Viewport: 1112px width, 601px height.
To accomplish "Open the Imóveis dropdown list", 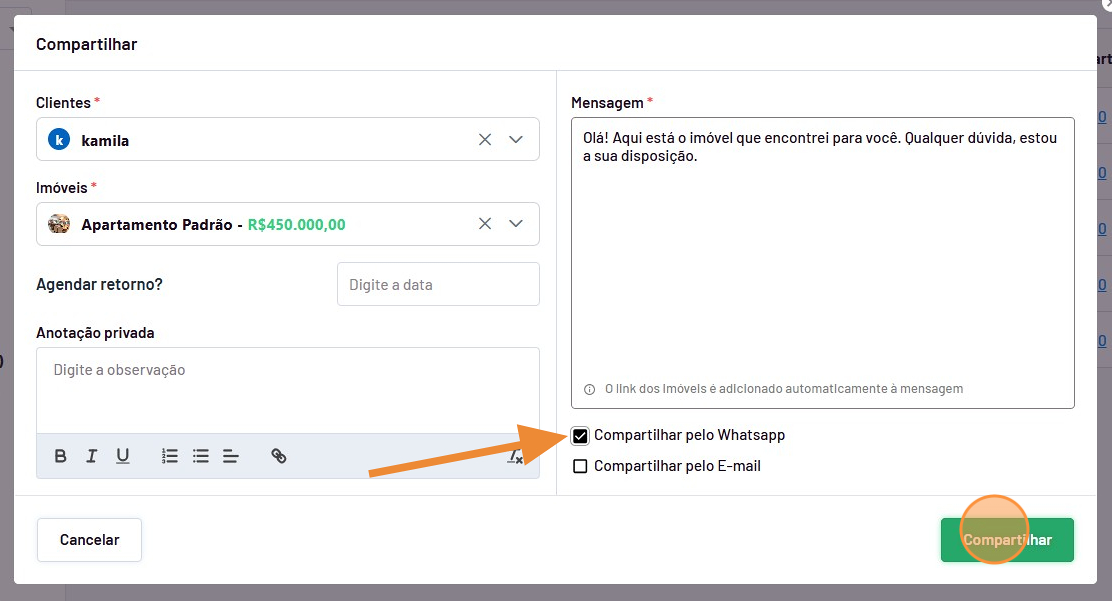I will (x=516, y=224).
